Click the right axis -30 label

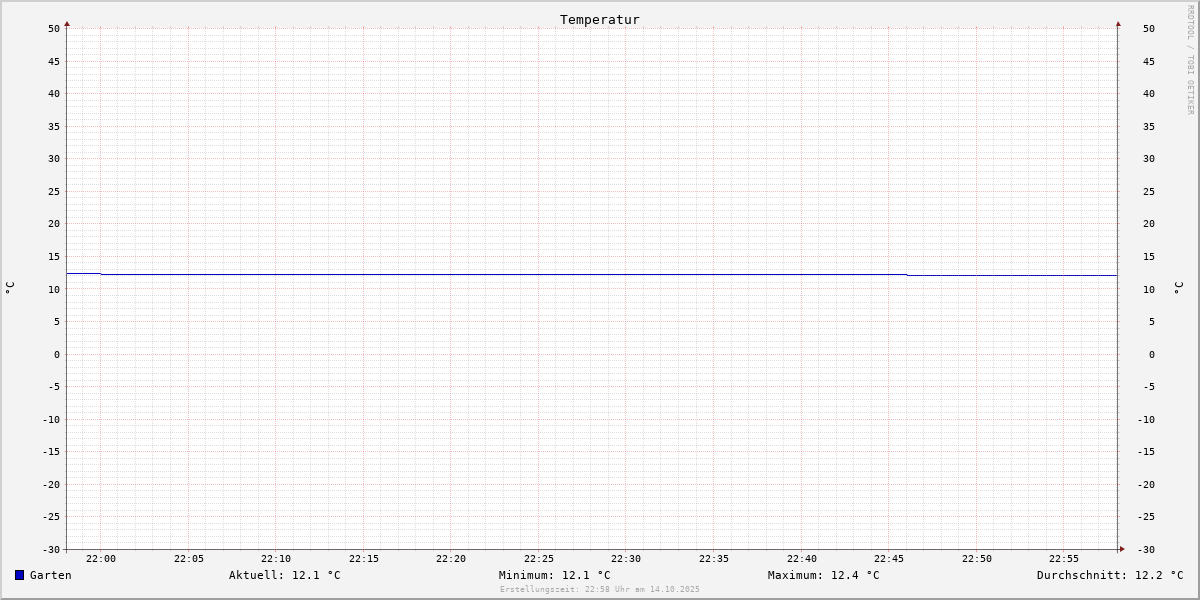1149,549
